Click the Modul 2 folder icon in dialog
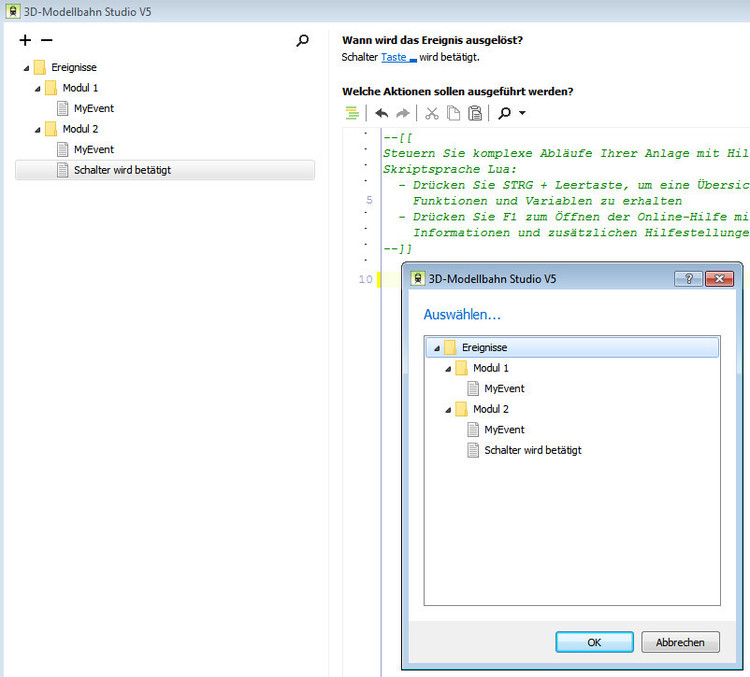 pos(461,409)
